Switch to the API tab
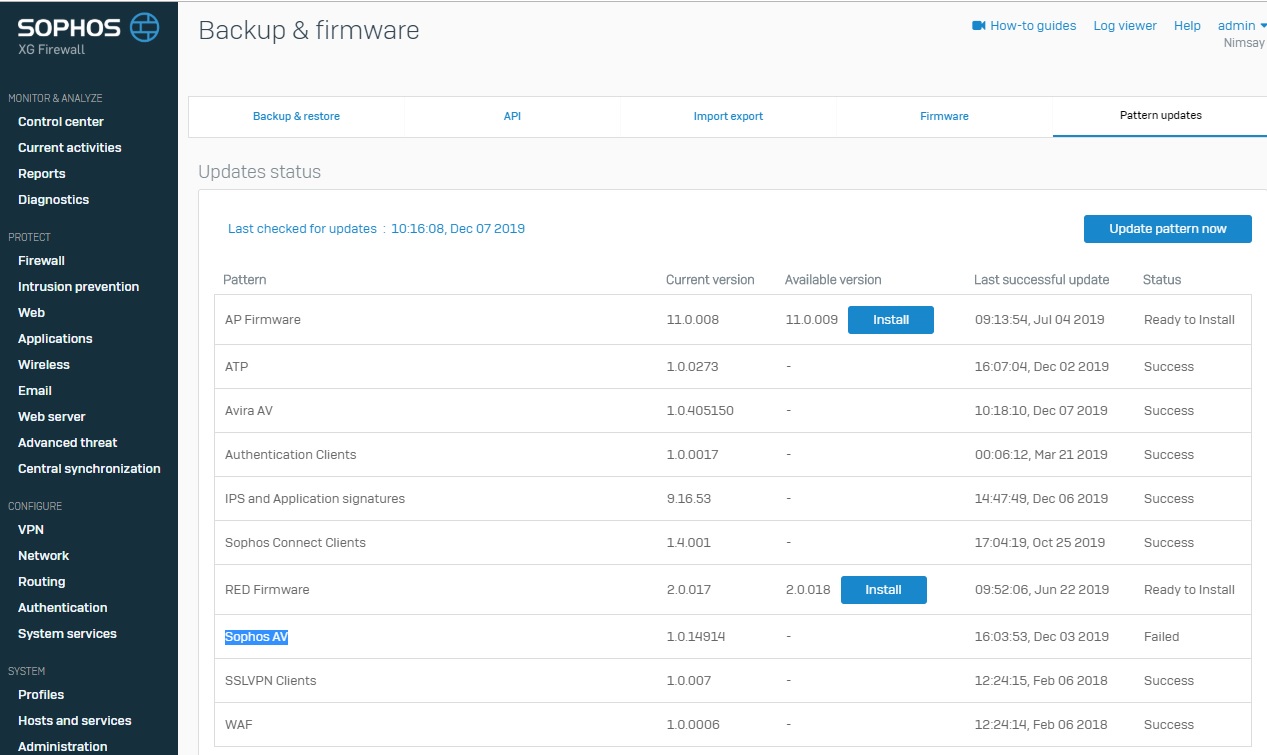 [512, 116]
